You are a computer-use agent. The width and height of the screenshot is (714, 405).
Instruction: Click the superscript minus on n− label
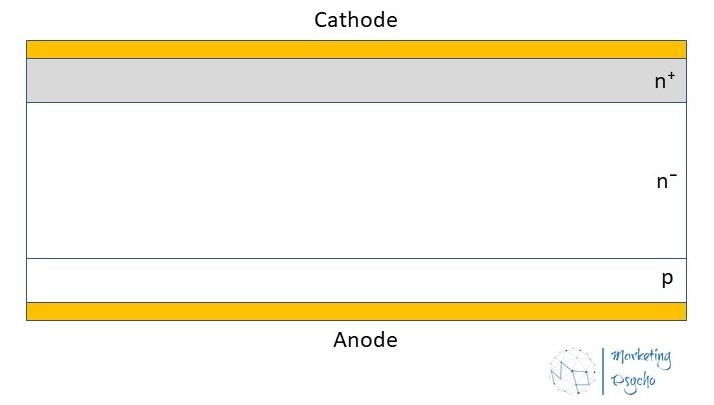pyautogui.click(x=673, y=176)
